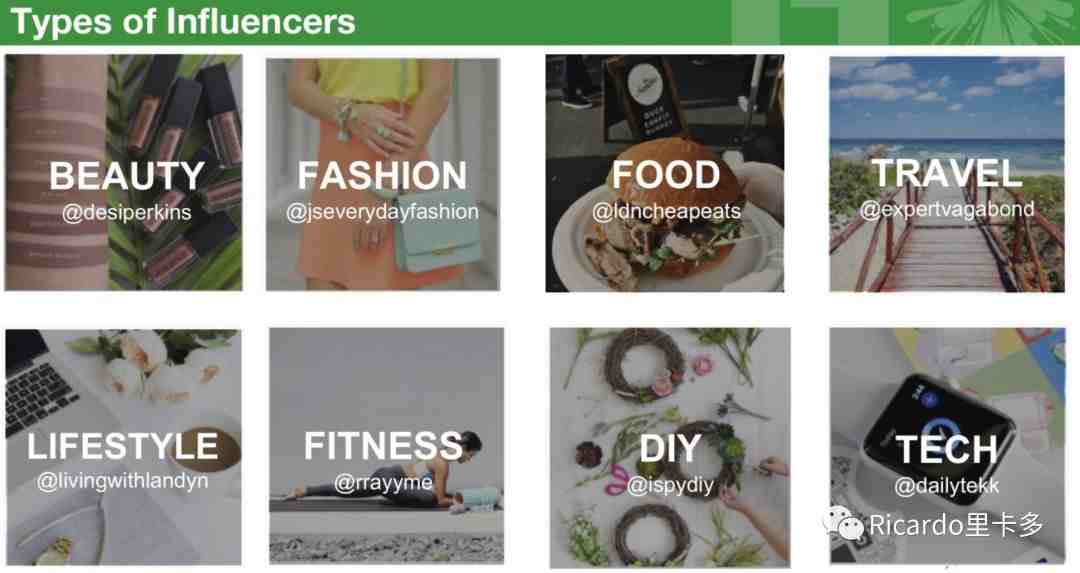Select the FOOD burger image tile
Image resolution: width=1080 pixels, height=573 pixels.
665,174
